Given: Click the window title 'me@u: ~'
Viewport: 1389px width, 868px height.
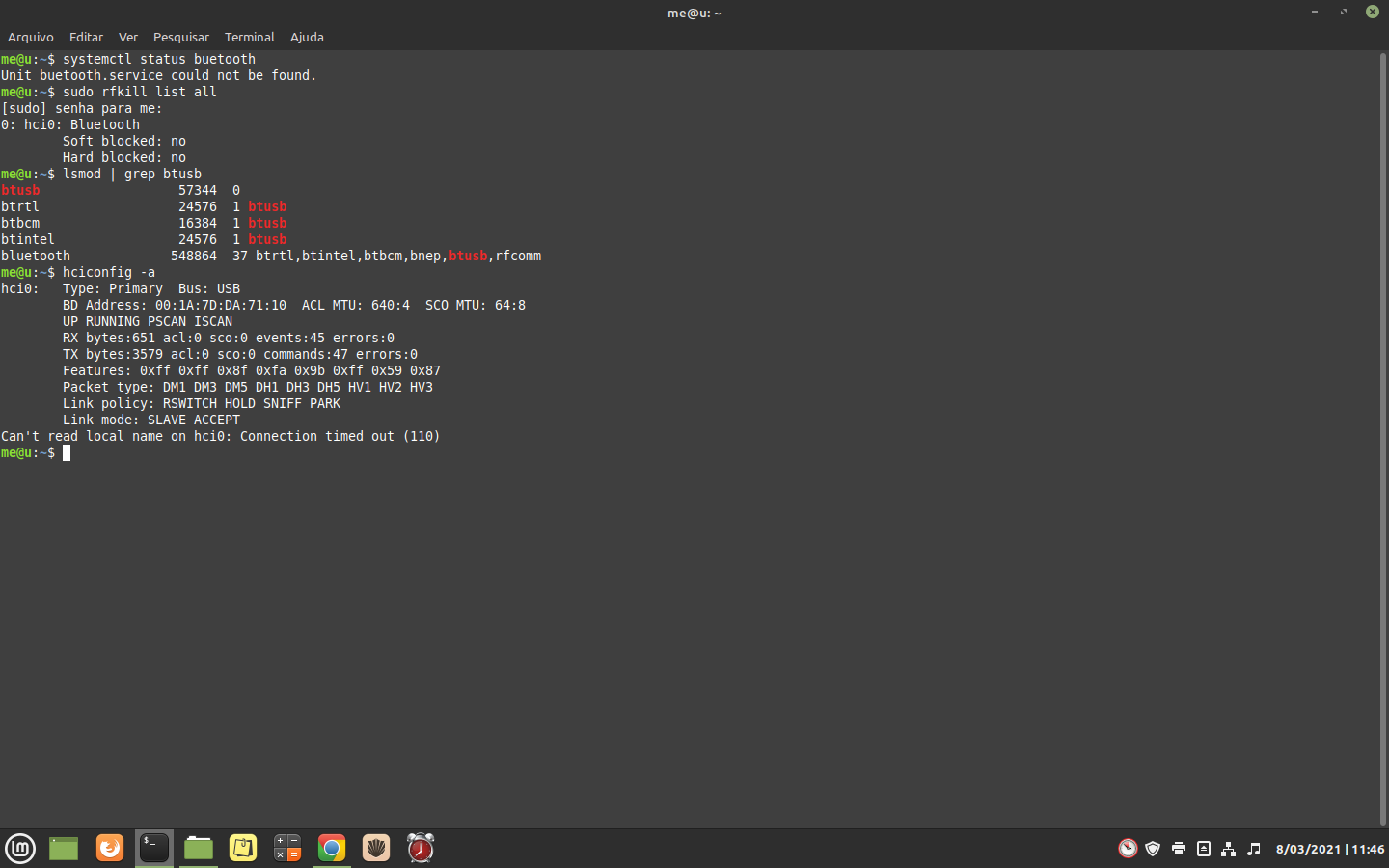Looking at the screenshot, I should click(694, 13).
